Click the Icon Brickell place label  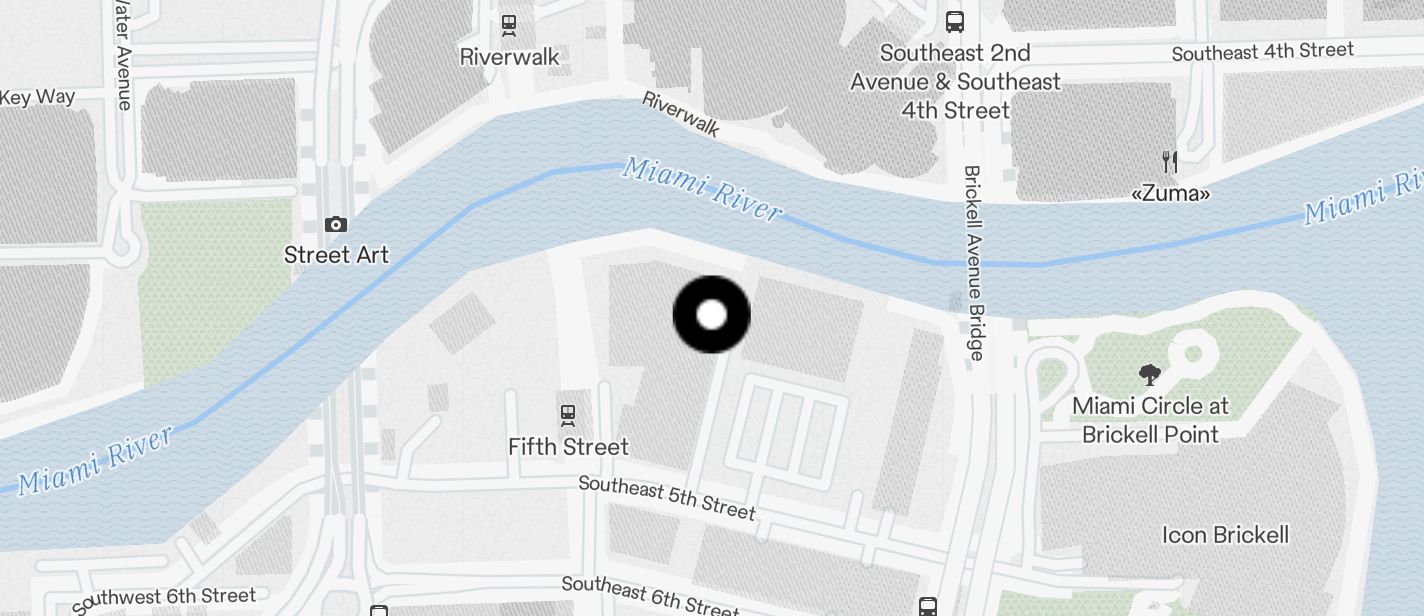click(x=1225, y=535)
